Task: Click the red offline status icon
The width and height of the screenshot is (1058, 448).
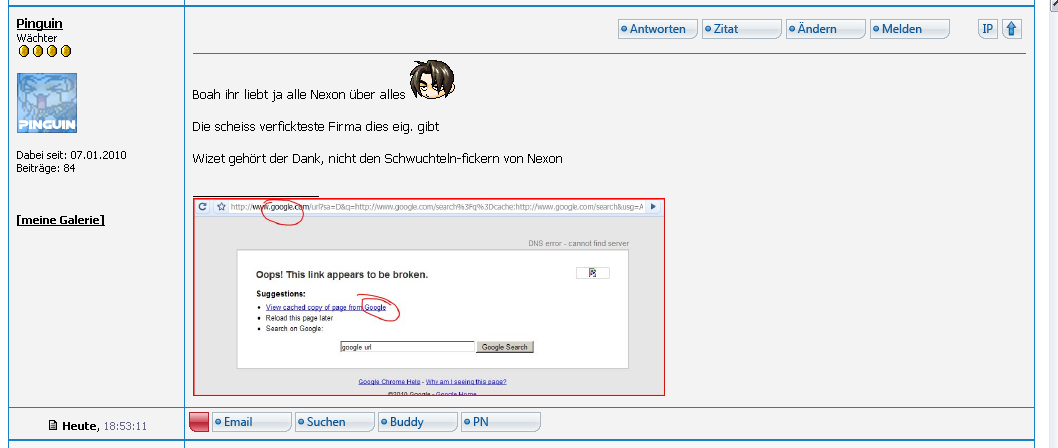Action: pyautogui.click(x=199, y=422)
